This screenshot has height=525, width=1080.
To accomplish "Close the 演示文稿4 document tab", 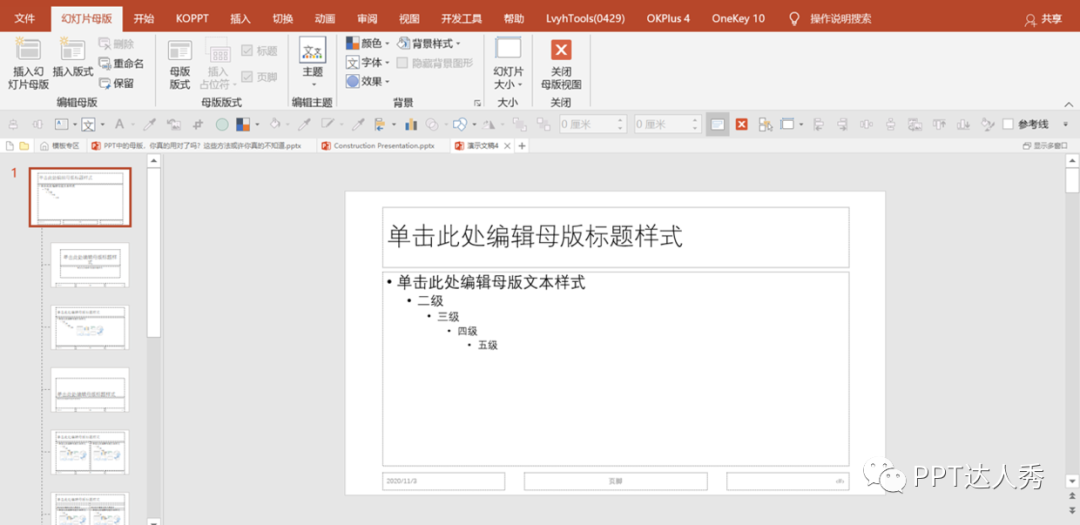I will point(508,146).
